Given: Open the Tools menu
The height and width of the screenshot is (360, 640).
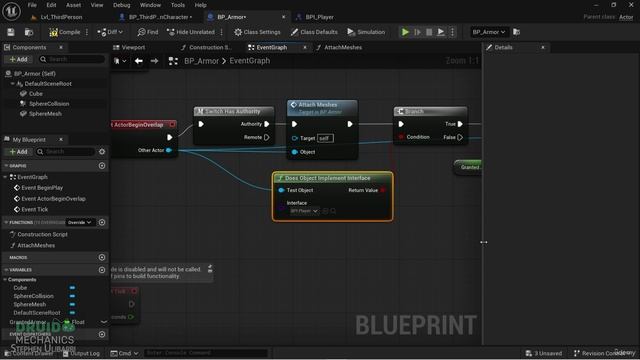Looking at the screenshot, I should click(x=178, y=5).
